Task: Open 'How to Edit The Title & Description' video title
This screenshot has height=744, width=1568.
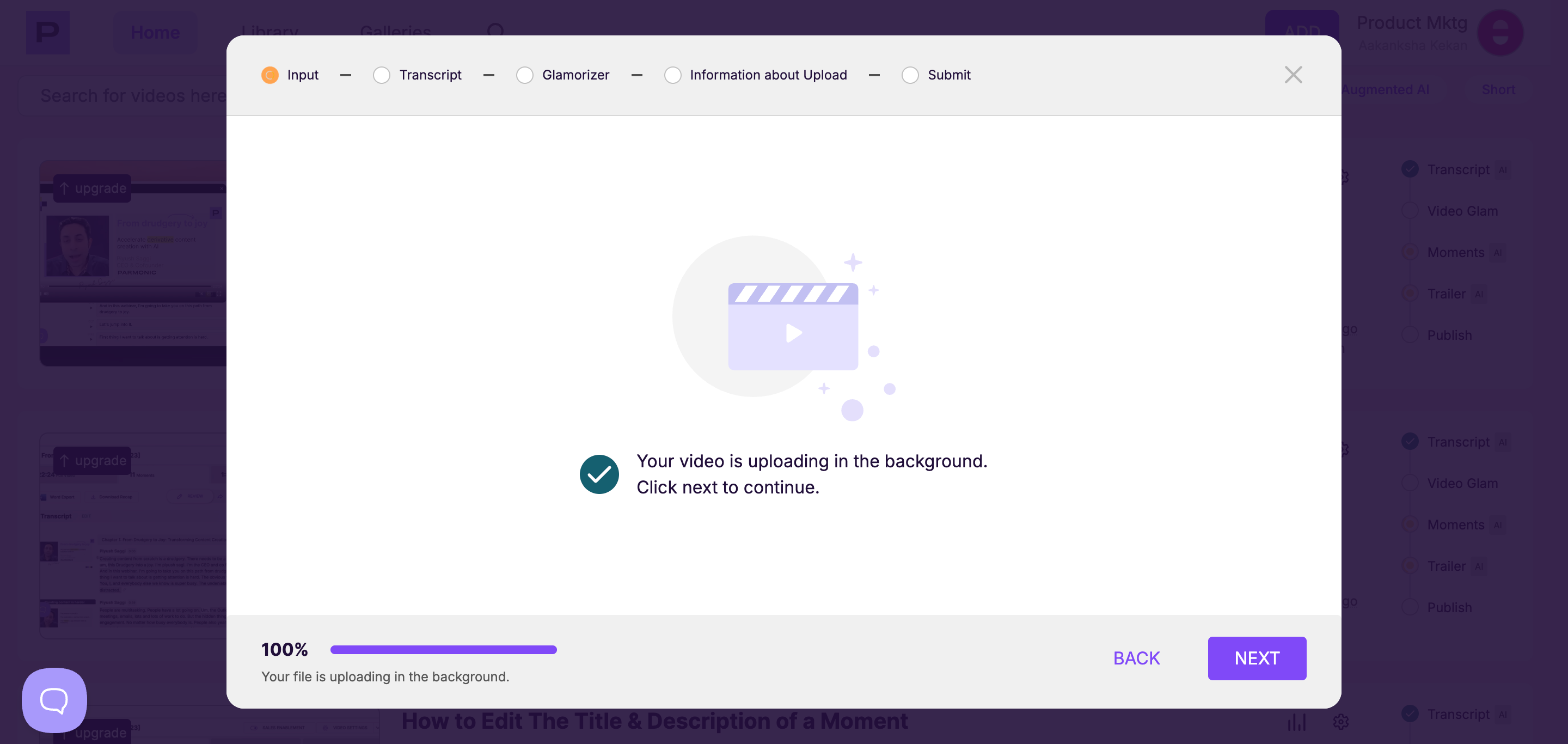Action: 654,721
